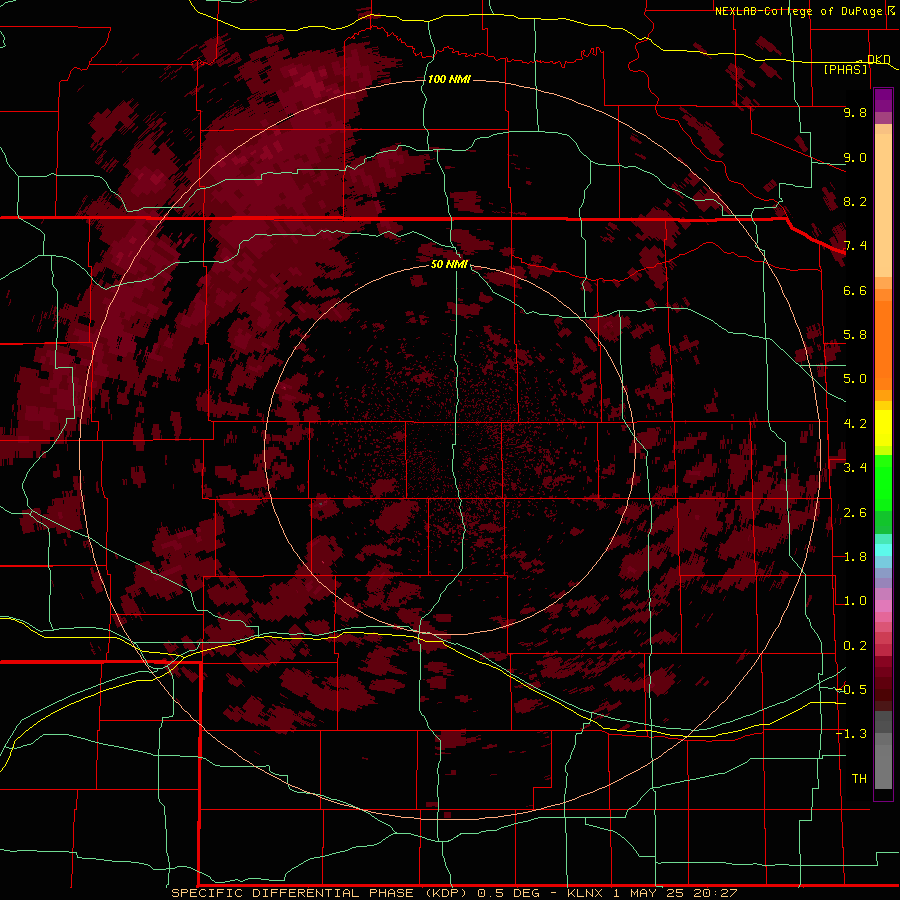Click the legend value 8.2
The height and width of the screenshot is (900, 900).
click(855, 201)
